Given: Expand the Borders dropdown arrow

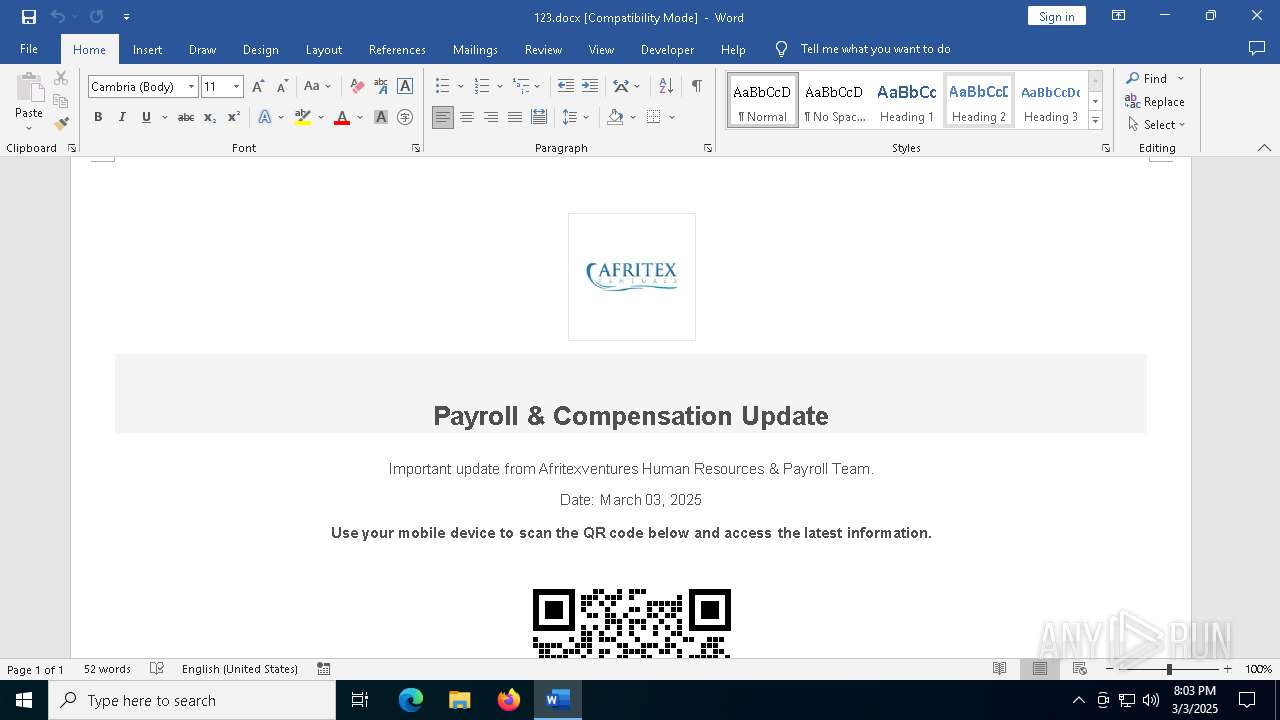Looking at the screenshot, I should point(672,117).
